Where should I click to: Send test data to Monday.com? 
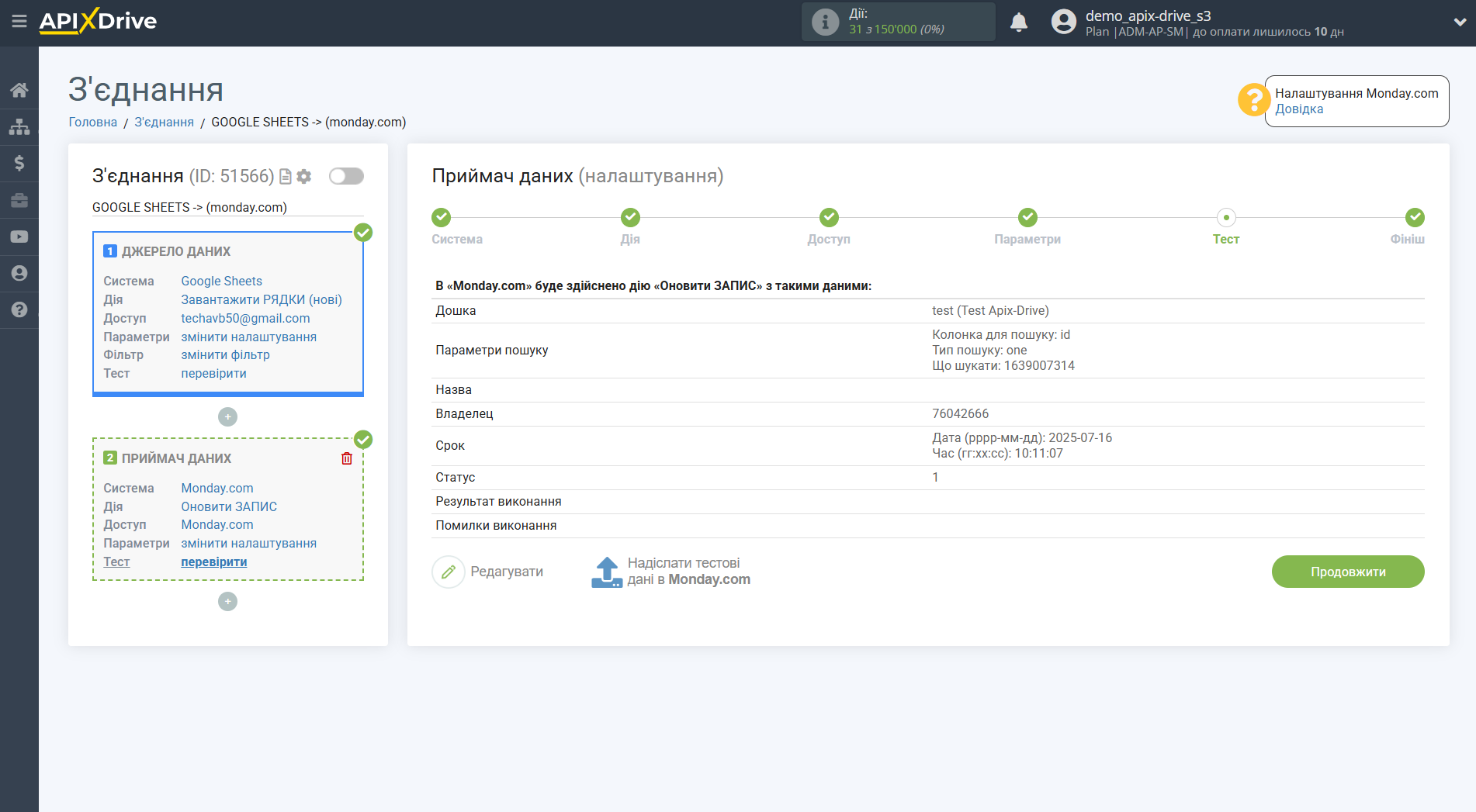click(688, 572)
